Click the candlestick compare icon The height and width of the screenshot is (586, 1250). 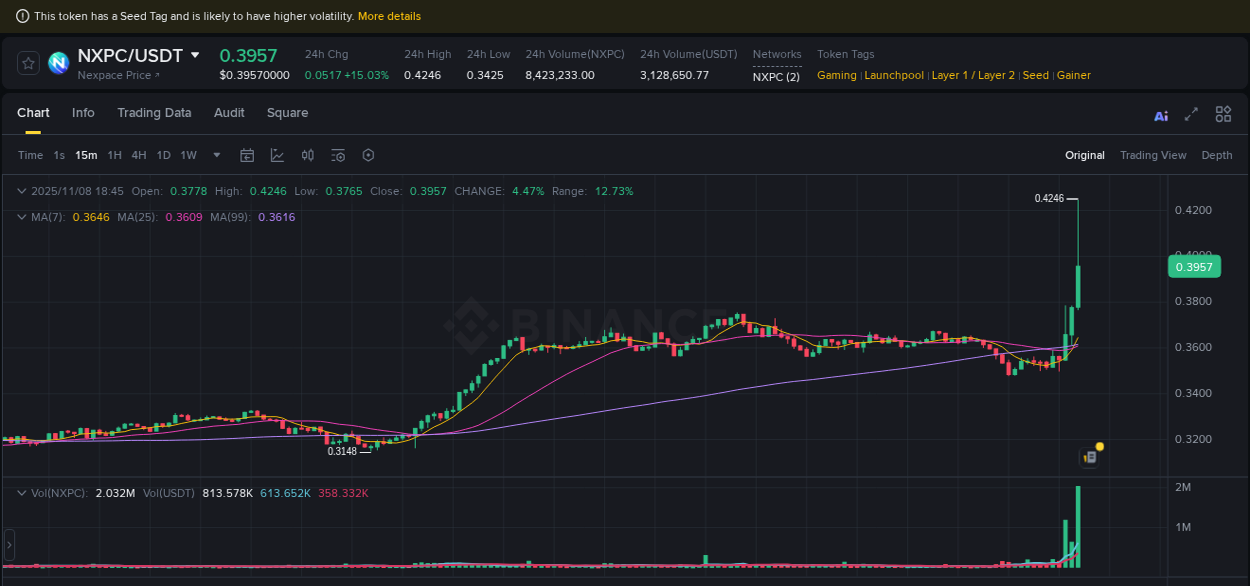point(307,155)
